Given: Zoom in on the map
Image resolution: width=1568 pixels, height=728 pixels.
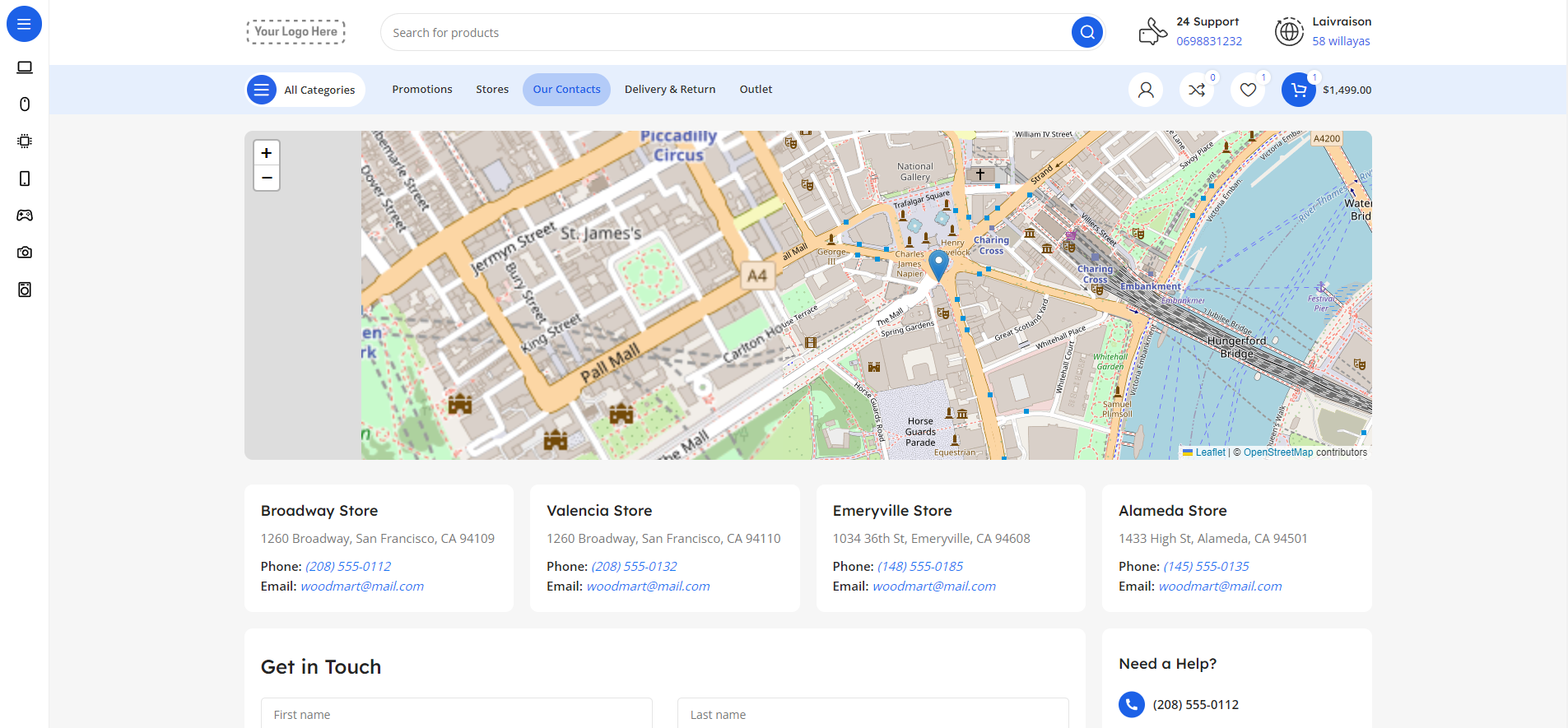Looking at the screenshot, I should pyautogui.click(x=267, y=153).
